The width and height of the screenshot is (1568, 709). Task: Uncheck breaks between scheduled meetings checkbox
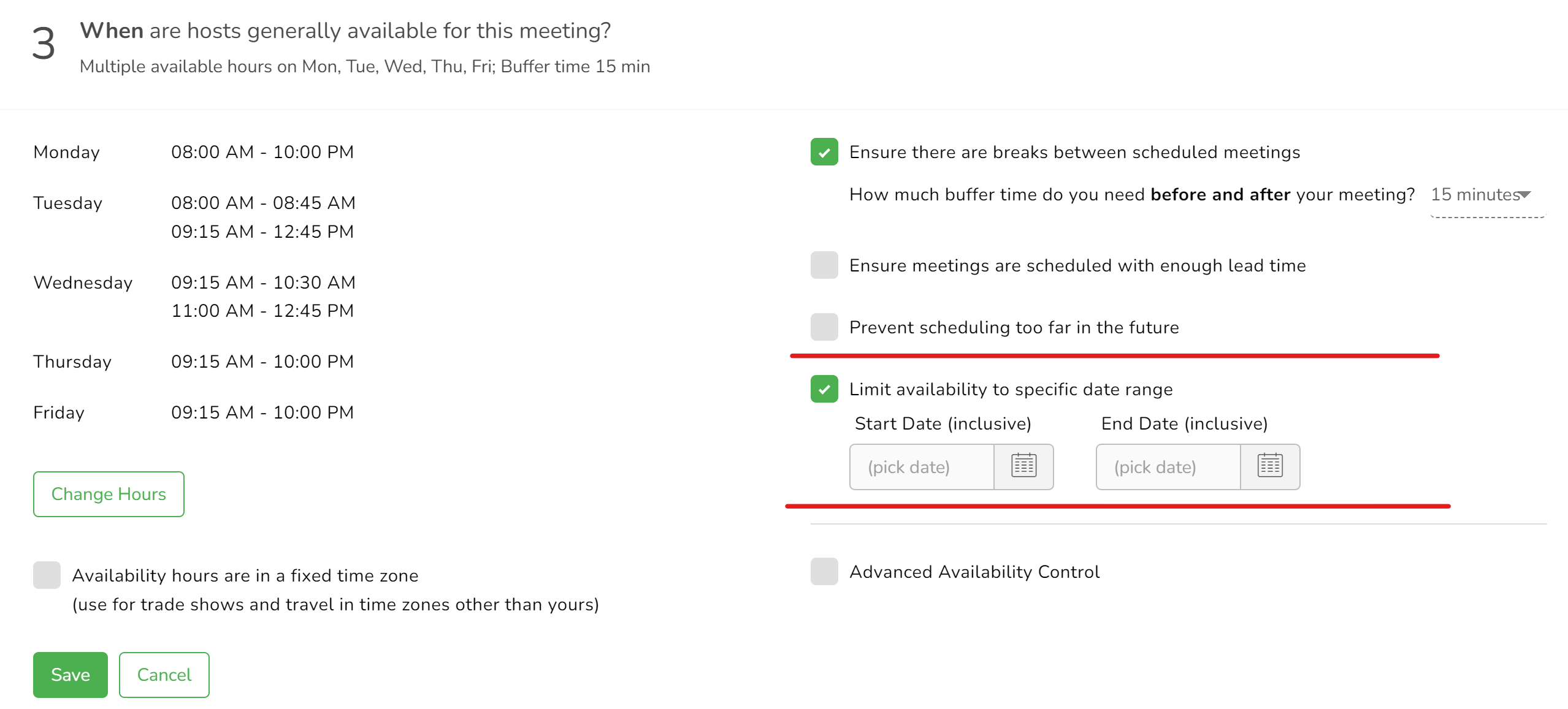coord(824,152)
